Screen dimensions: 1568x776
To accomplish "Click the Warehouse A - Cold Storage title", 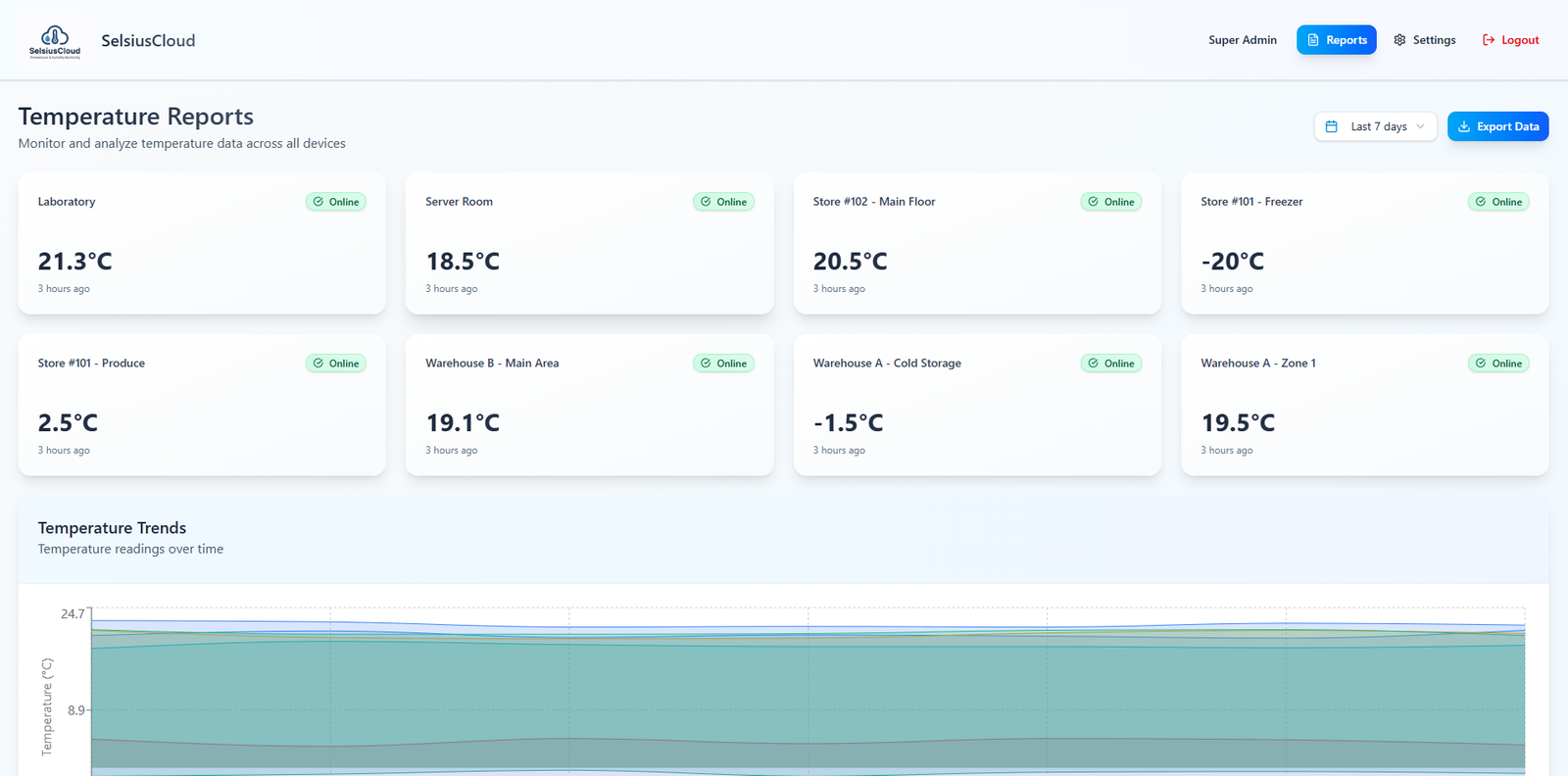I will (x=887, y=364).
